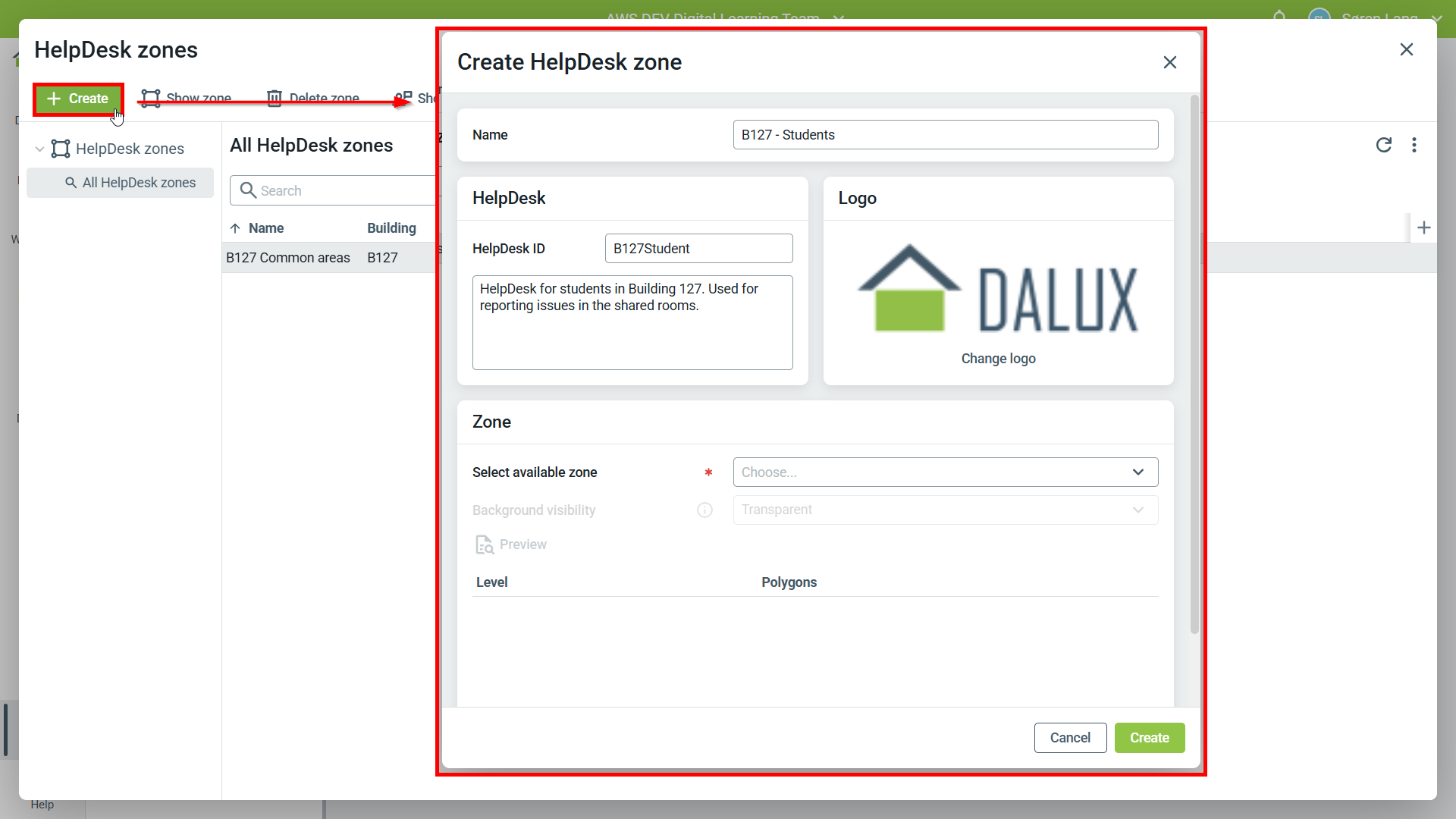
Task: Click the dialog vertical scrollbar
Action: (1194, 364)
